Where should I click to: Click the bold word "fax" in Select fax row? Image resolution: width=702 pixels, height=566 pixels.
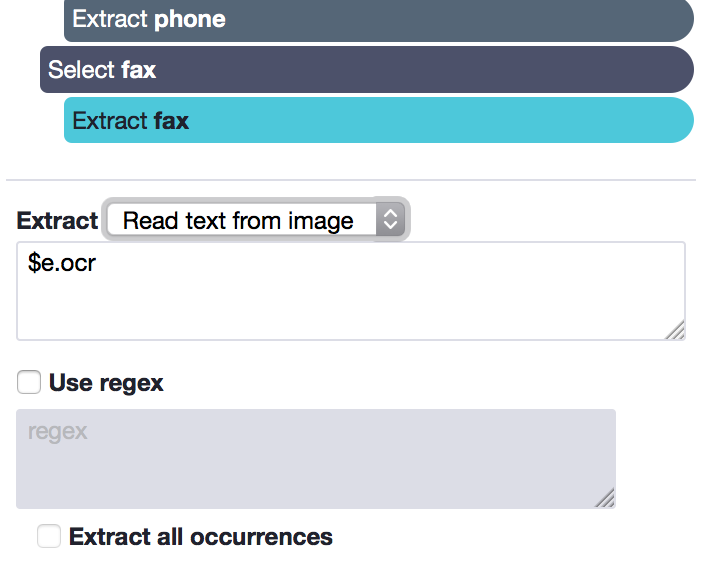coord(138,70)
